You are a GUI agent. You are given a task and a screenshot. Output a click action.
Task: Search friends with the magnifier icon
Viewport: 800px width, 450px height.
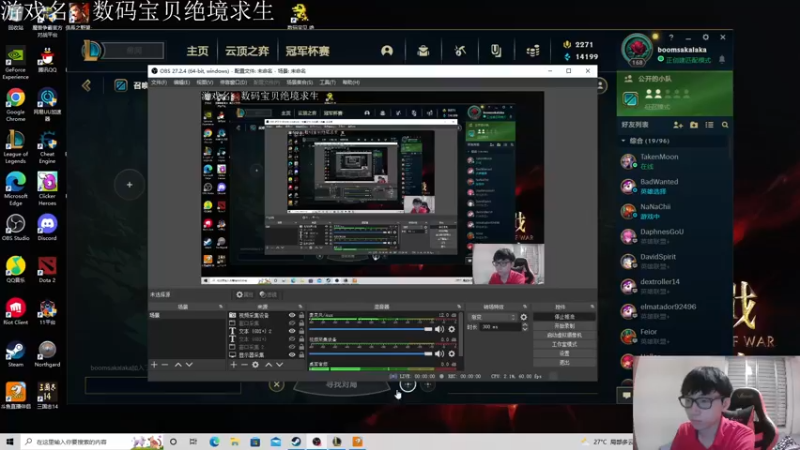tap(725, 124)
